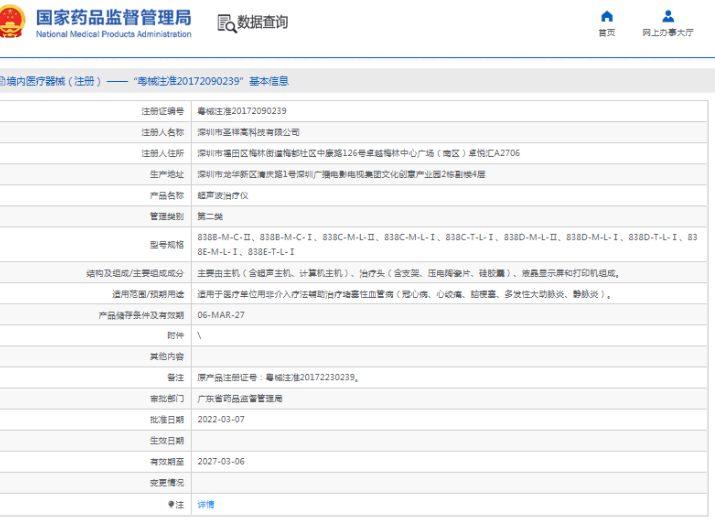Select the remark 原产品注册证号 text

(x=278, y=377)
